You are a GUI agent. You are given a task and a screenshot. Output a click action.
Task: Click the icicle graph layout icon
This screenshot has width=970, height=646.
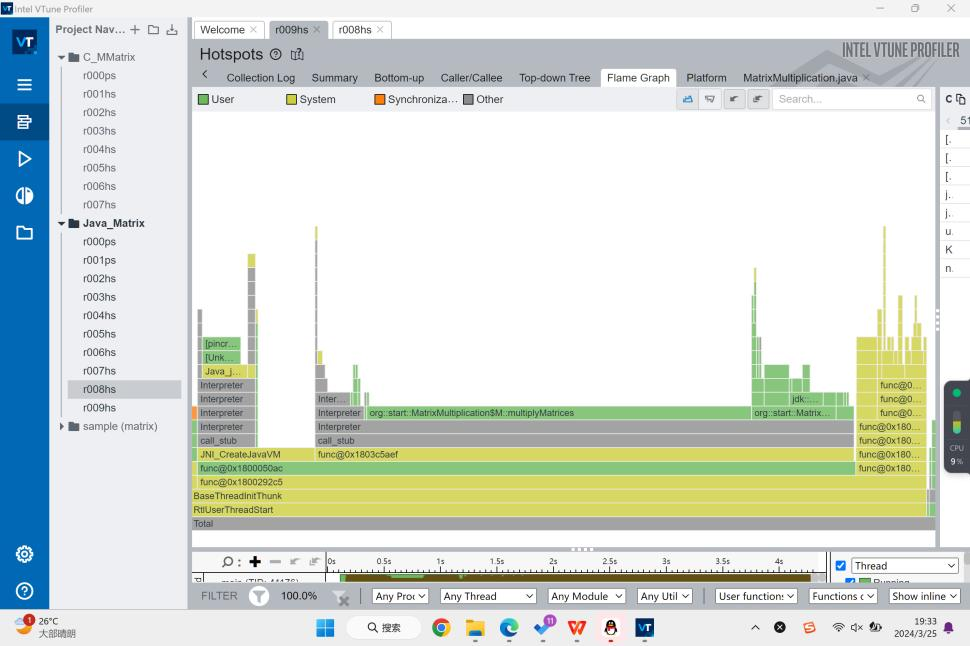710,99
